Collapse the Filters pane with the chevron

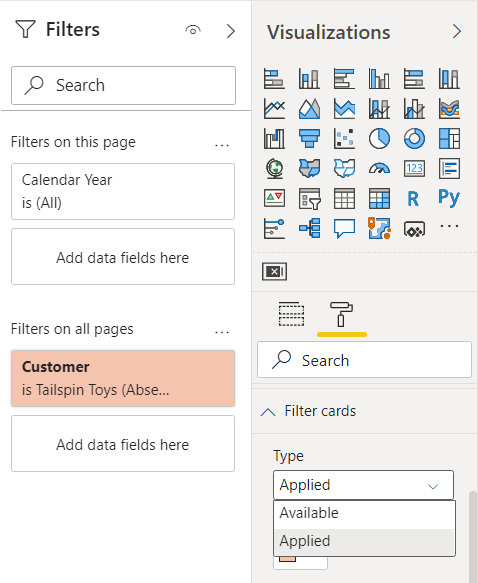click(x=231, y=31)
